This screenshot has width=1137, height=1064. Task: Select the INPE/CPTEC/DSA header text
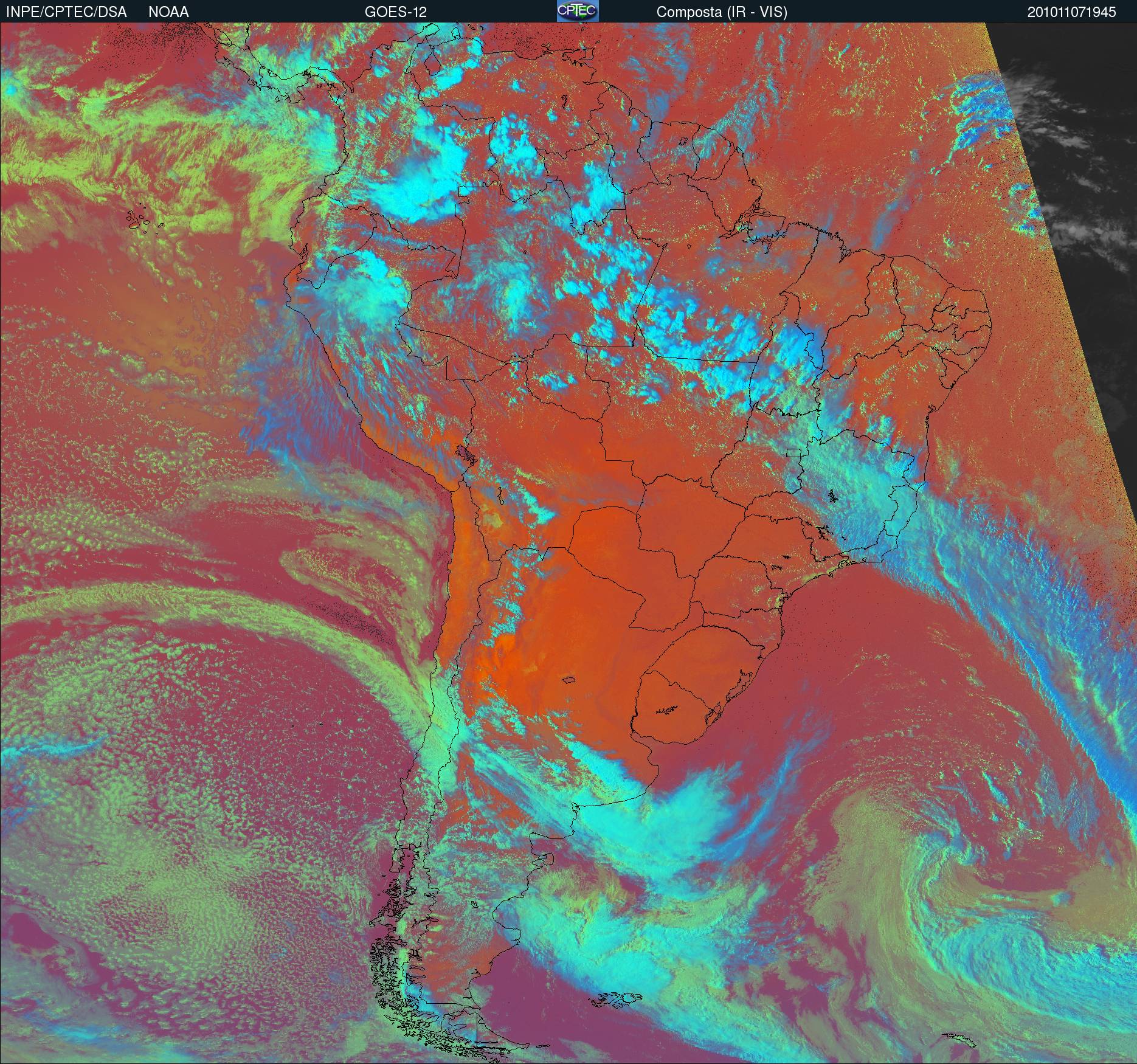pos(66,12)
